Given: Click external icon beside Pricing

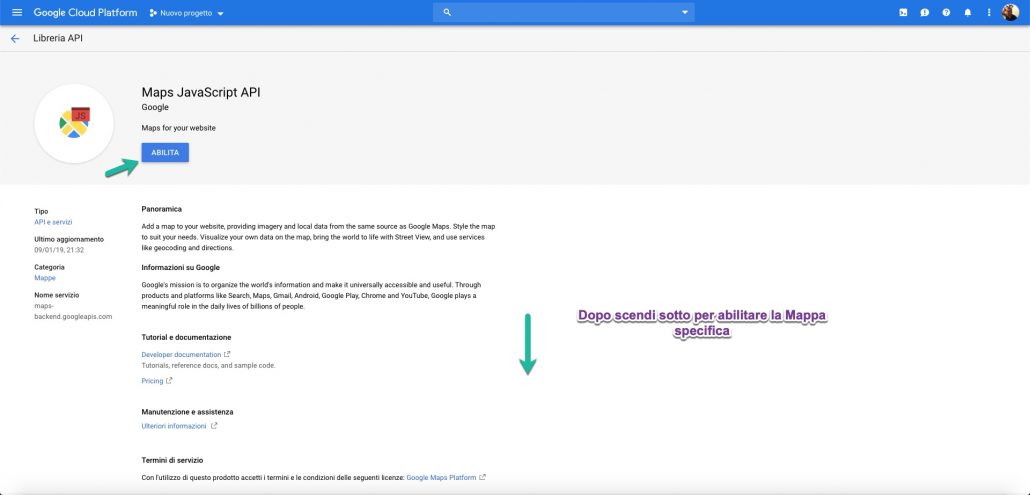Looking at the screenshot, I should pyautogui.click(x=169, y=381).
